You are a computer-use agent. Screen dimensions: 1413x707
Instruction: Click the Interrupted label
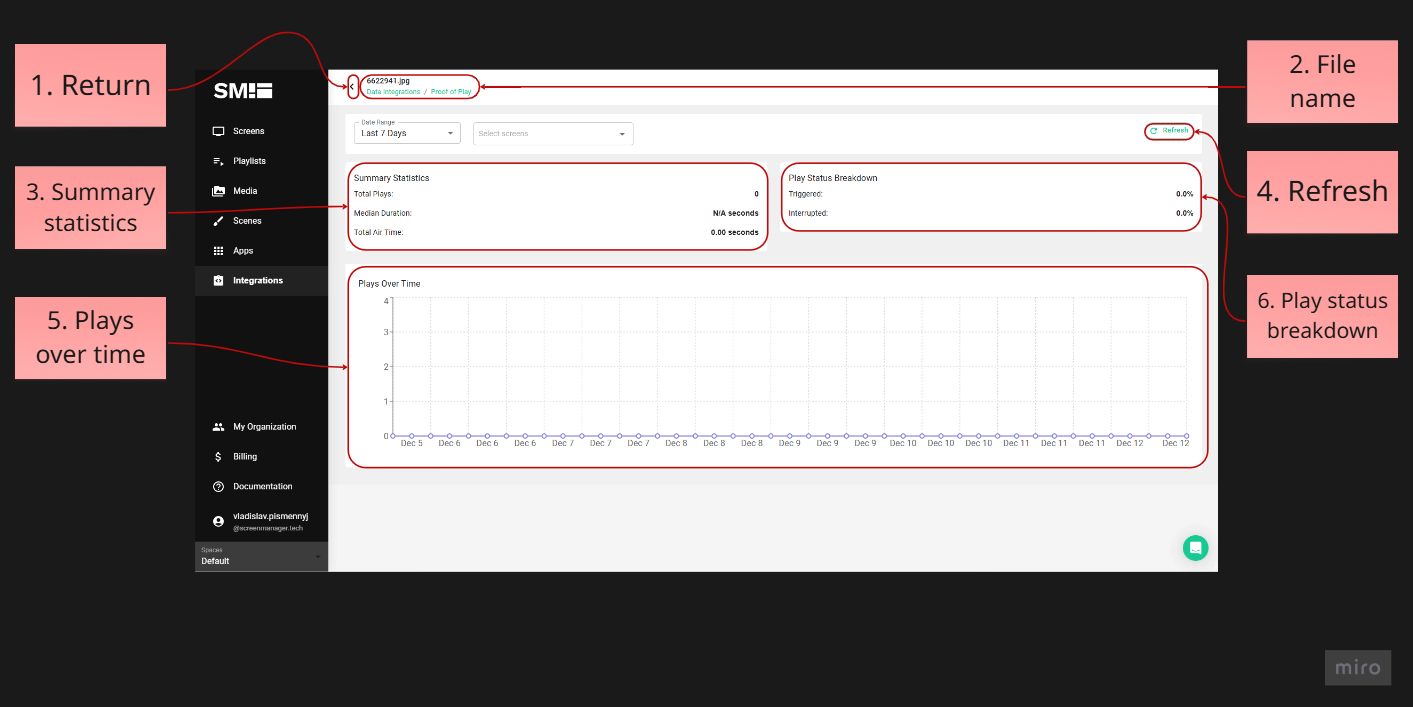(808, 213)
